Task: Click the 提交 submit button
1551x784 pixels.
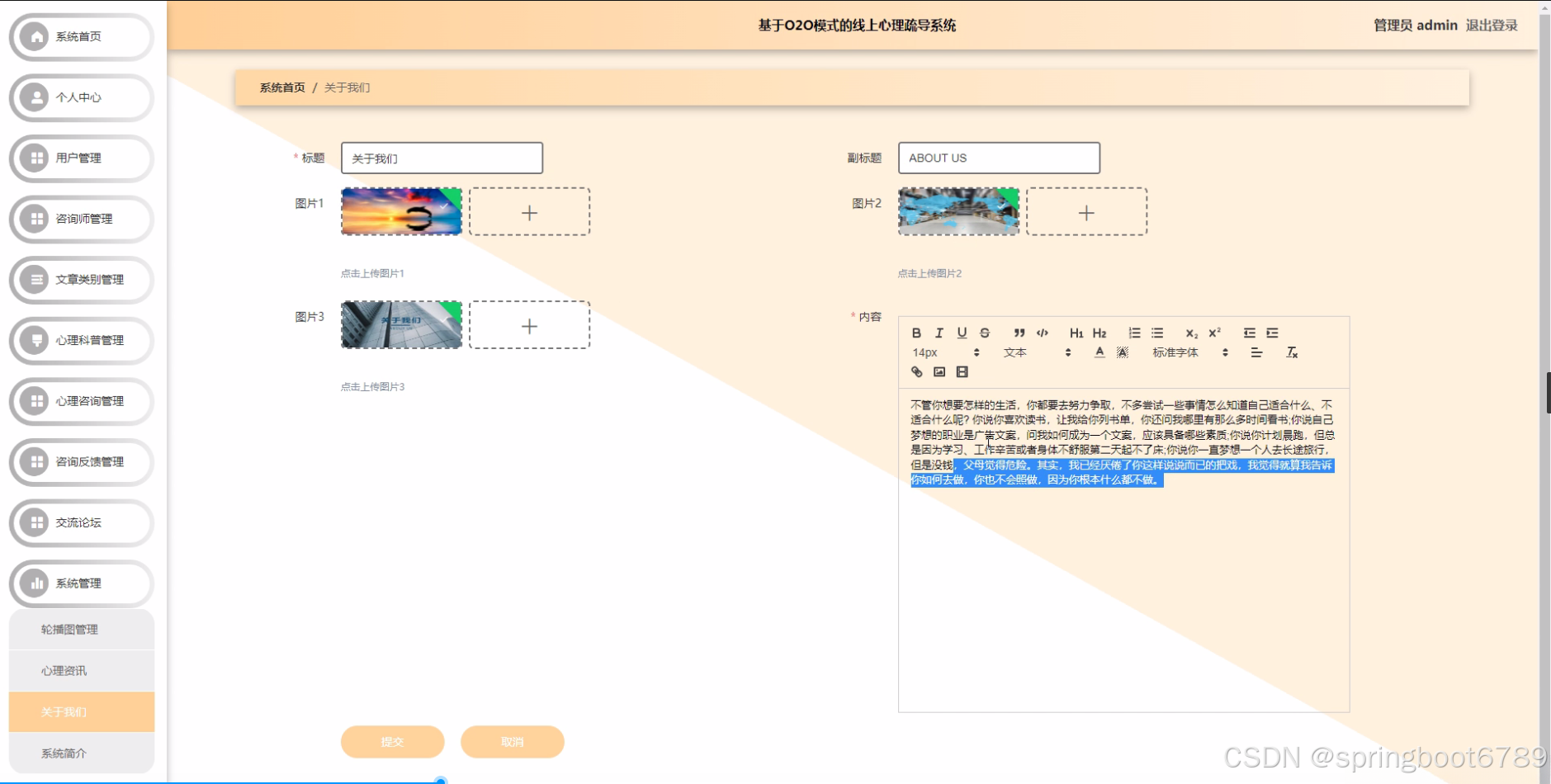Action: pyautogui.click(x=392, y=742)
